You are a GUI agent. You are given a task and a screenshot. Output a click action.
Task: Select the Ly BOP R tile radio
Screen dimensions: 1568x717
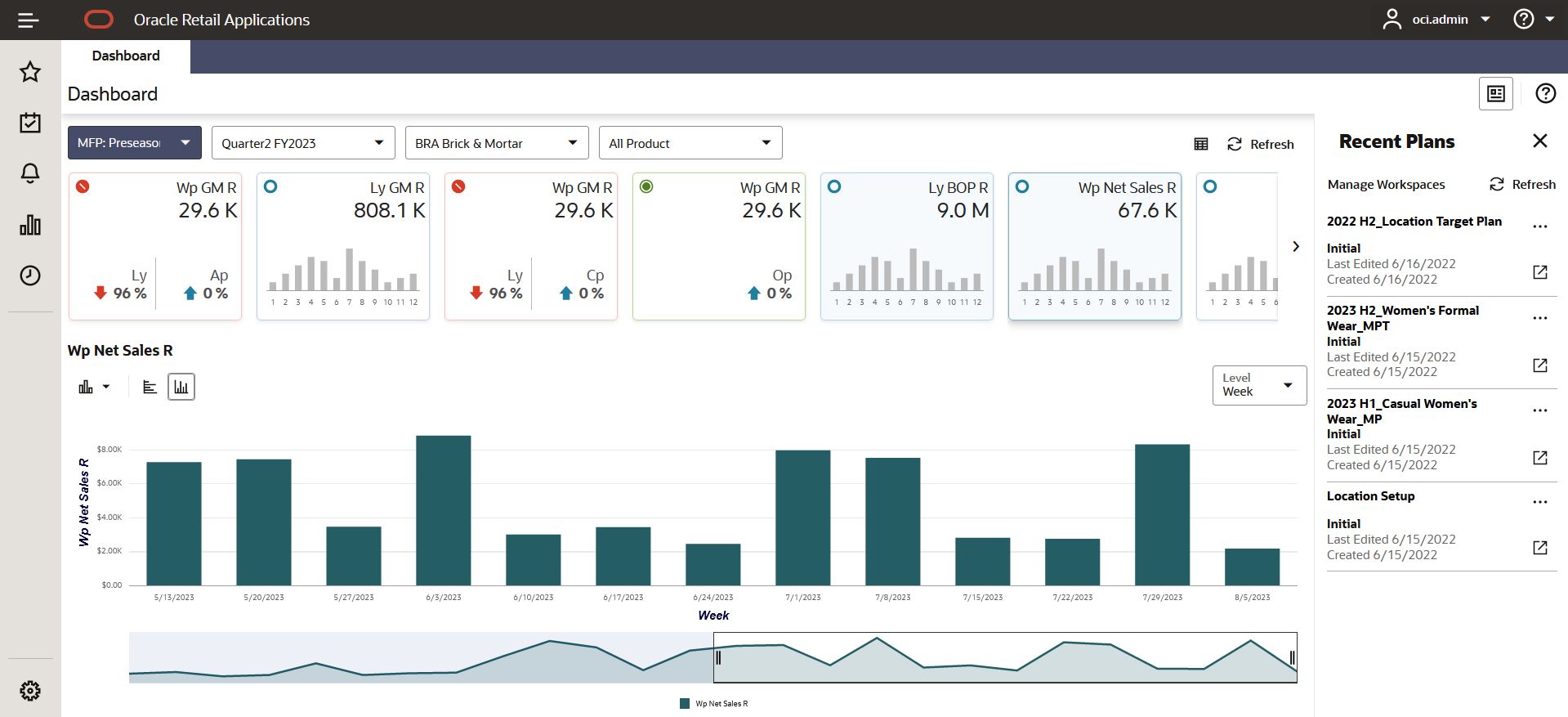834,186
